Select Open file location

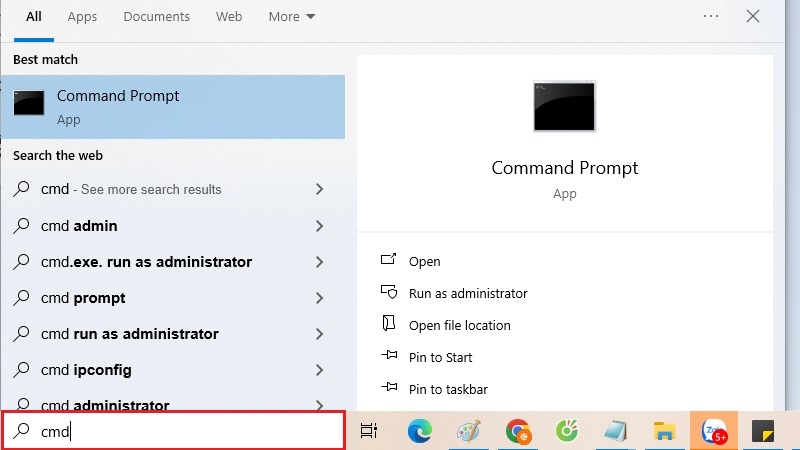point(459,326)
